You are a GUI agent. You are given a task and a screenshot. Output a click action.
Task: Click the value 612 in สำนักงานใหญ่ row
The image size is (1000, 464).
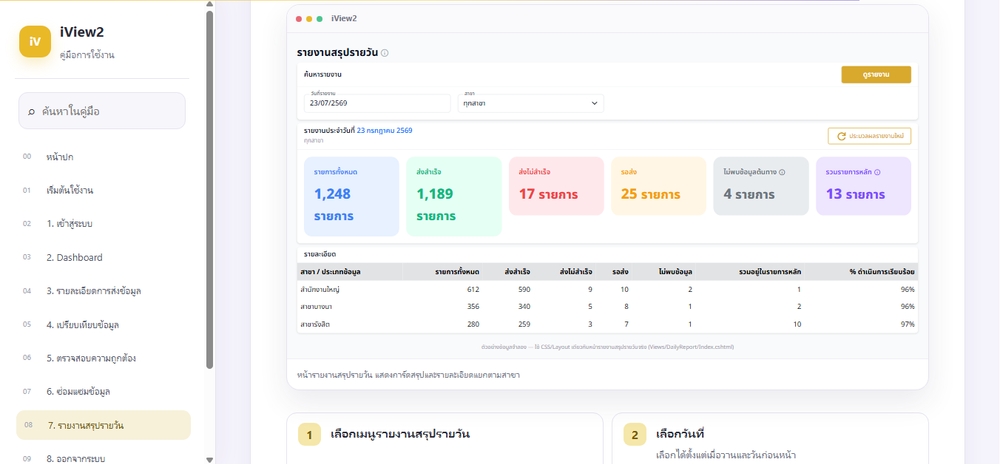(473, 289)
